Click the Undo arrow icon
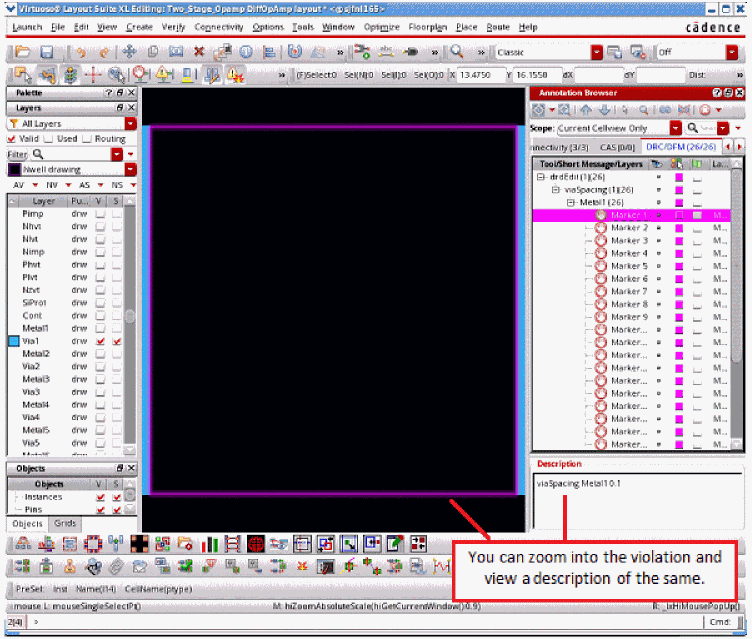This screenshot has width=752, height=639. tap(81, 51)
